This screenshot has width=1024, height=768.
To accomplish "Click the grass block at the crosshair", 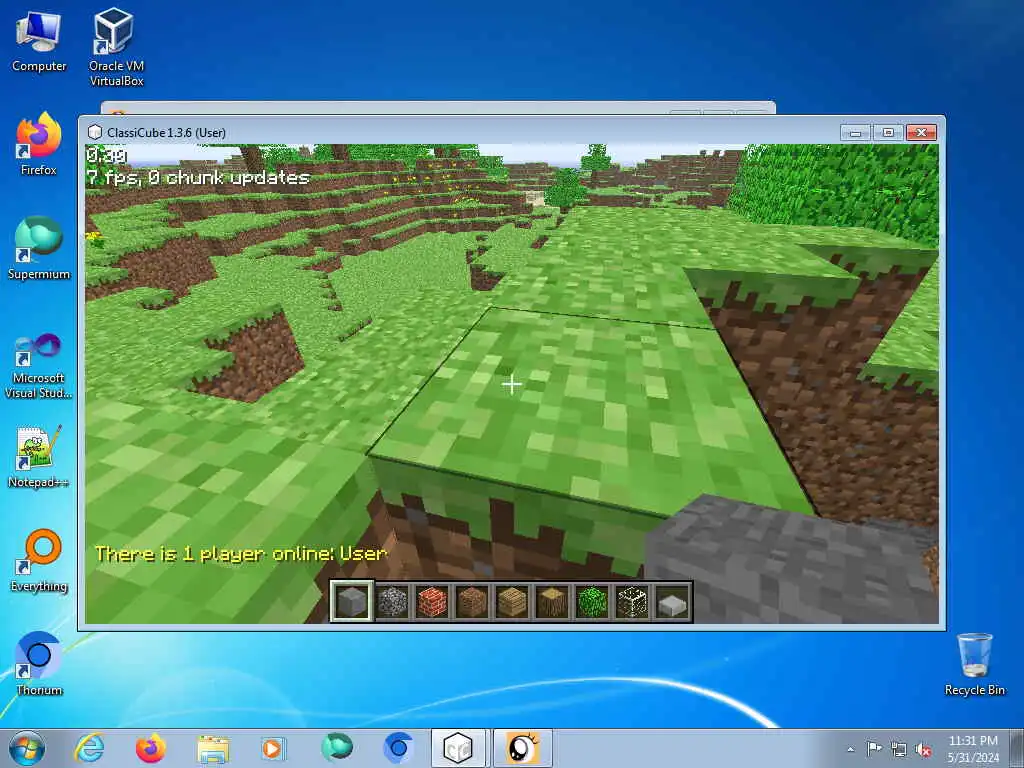I will coord(511,385).
